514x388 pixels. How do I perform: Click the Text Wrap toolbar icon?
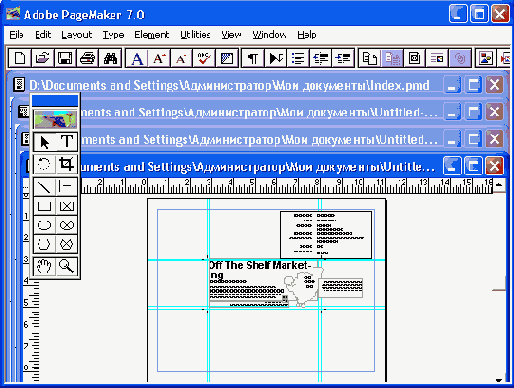click(x=437, y=58)
